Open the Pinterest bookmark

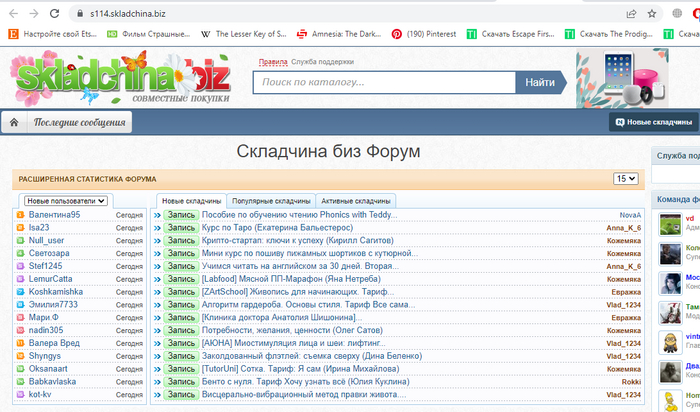pos(425,34)
